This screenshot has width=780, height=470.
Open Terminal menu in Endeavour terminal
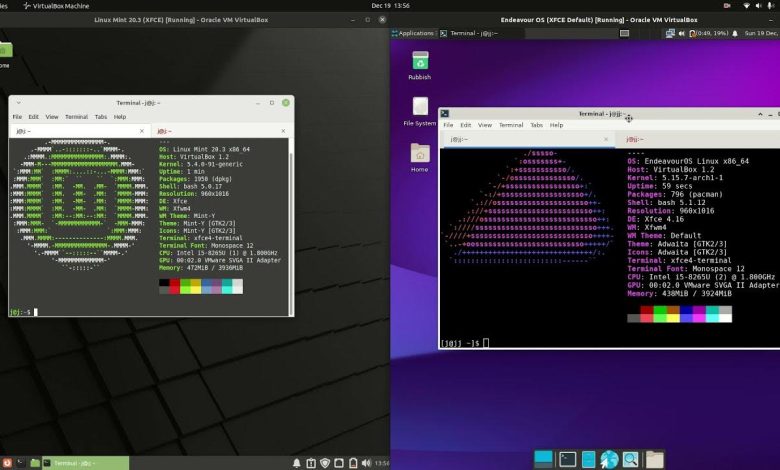pos(511,125)
